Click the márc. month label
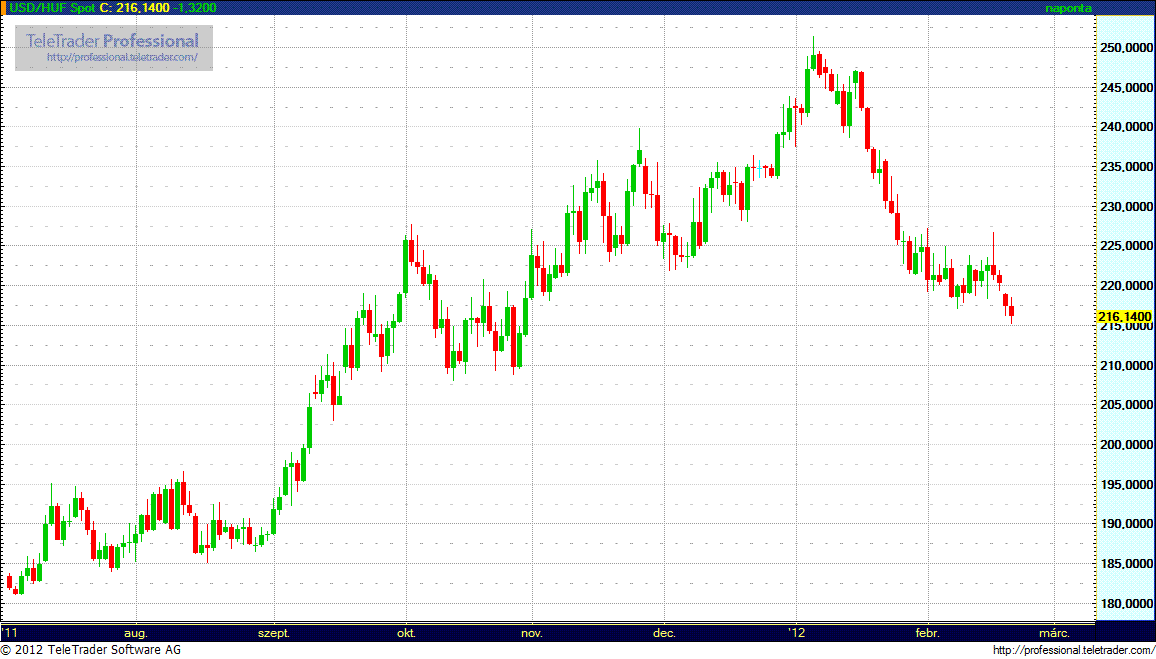This screenshot has width=1156, height=659. (x=1054, y=632)
